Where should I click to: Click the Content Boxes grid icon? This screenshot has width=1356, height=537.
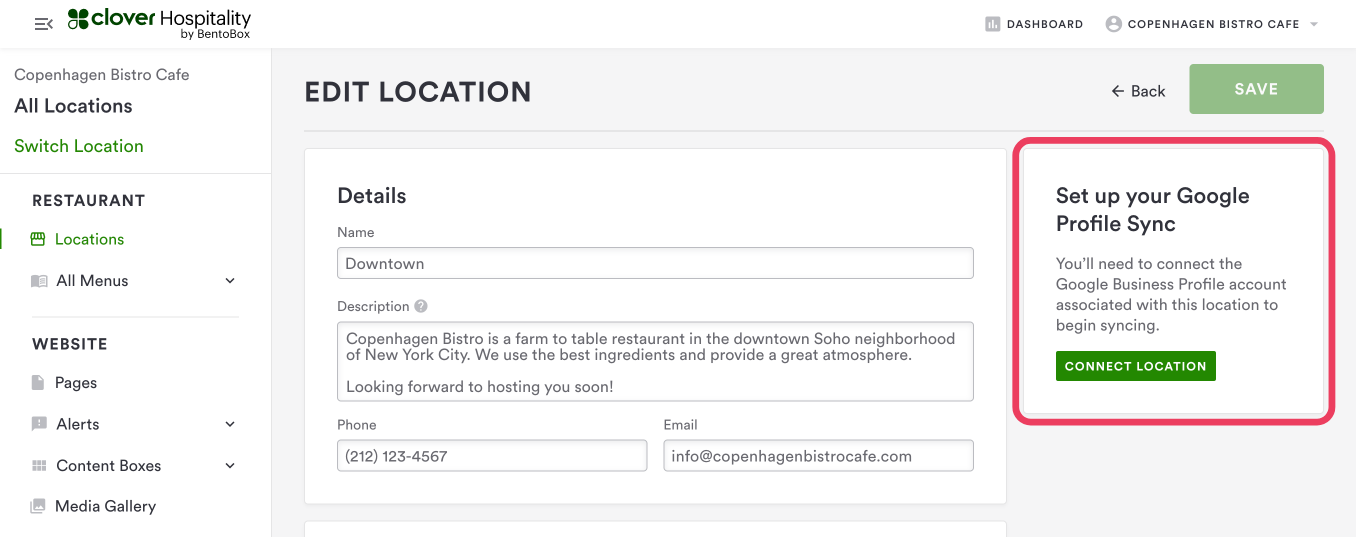[39, 466]
